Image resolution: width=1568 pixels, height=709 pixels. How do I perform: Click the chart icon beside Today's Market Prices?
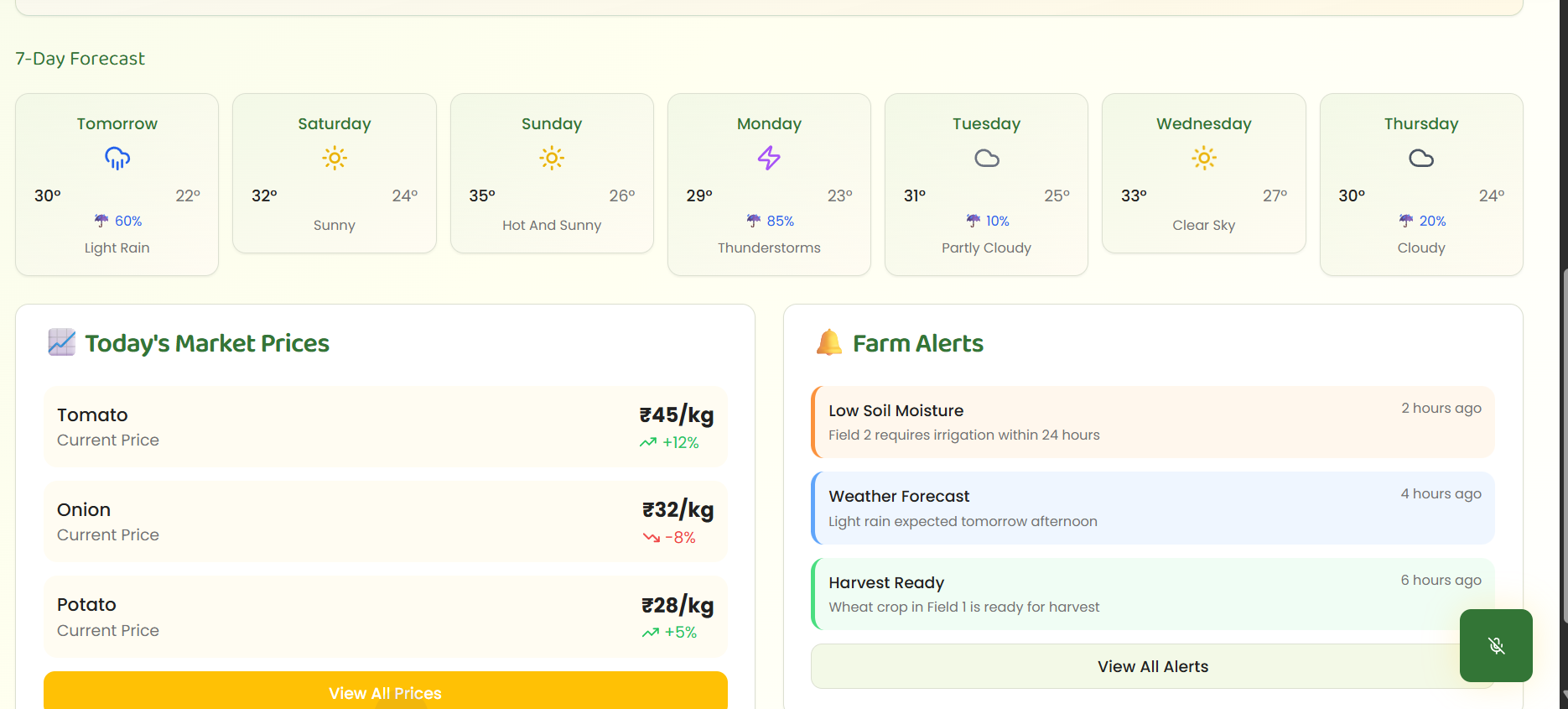[x=62, y=342]
